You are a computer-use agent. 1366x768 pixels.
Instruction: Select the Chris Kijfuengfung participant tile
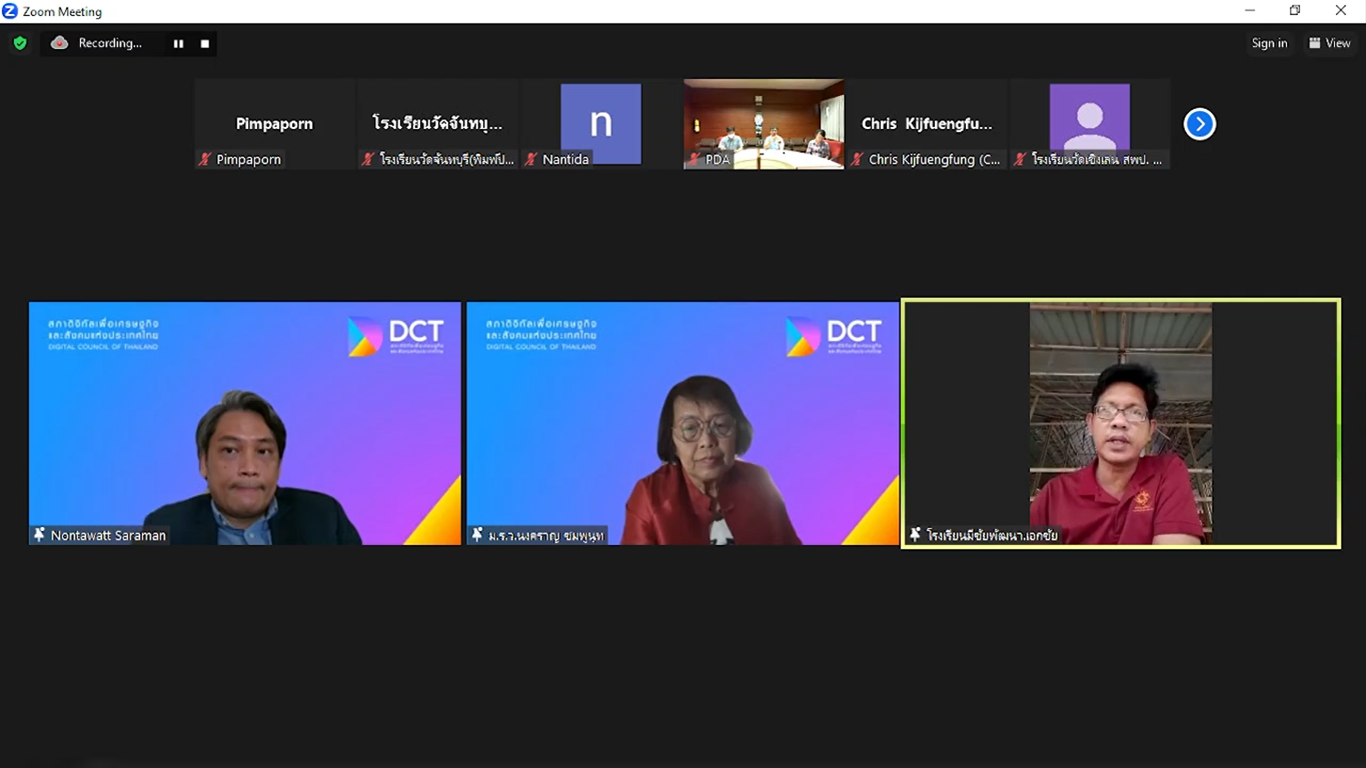click(927, 123)
